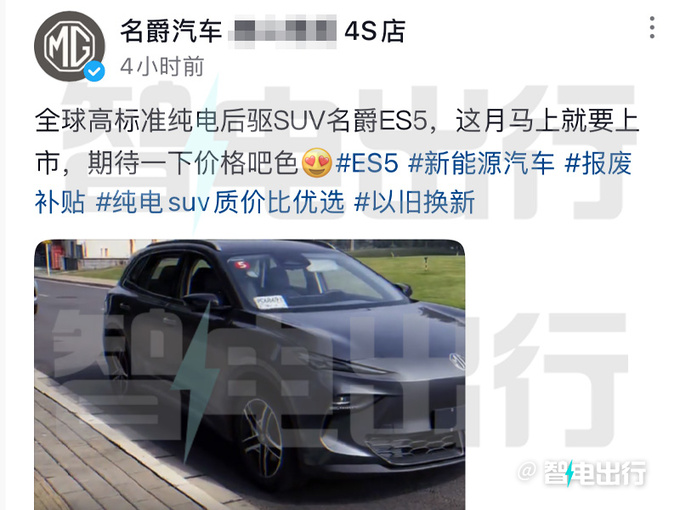Click the white placard on the windshield
The image size is (680, 510).
click(x=271, y=302)
